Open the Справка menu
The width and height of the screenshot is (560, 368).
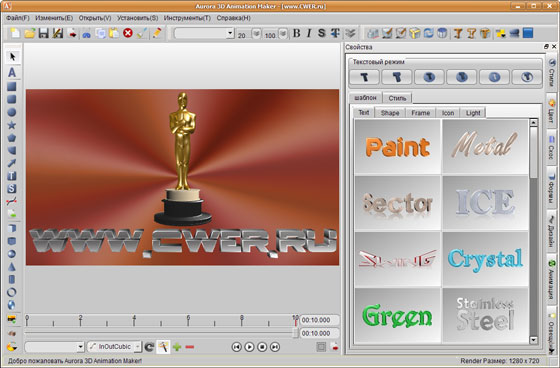[x=234, y=18]
